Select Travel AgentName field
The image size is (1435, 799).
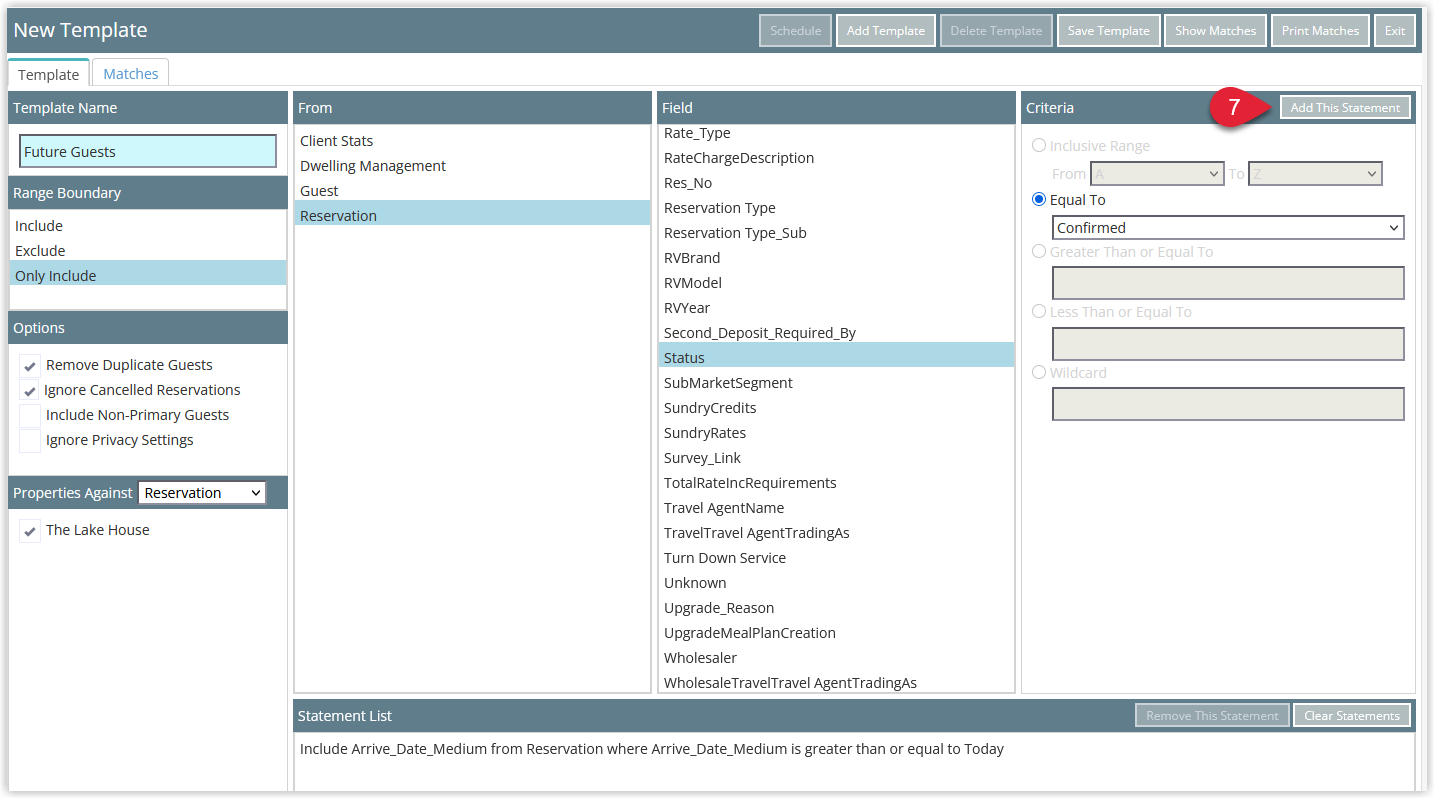(x=836, y=508)
